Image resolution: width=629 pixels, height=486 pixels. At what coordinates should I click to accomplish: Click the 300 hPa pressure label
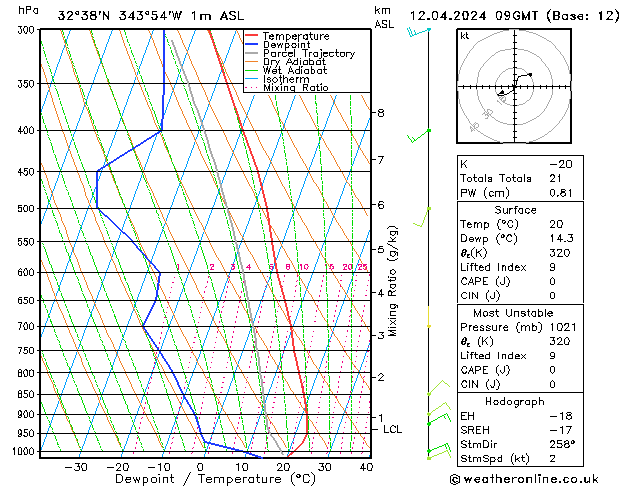(x=28, y=30)
